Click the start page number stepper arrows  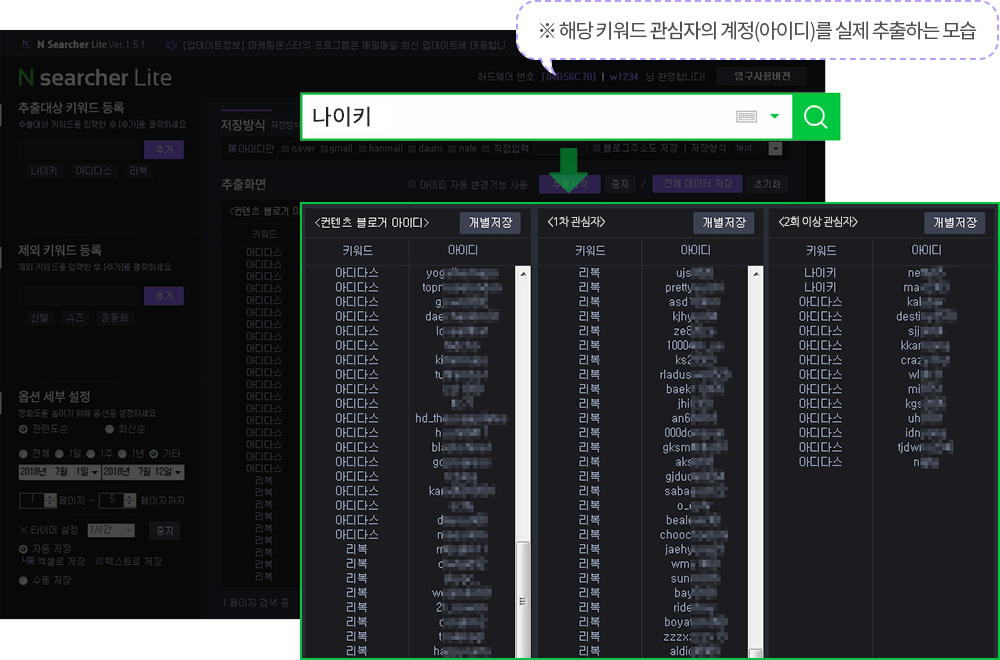coord(50,501)
